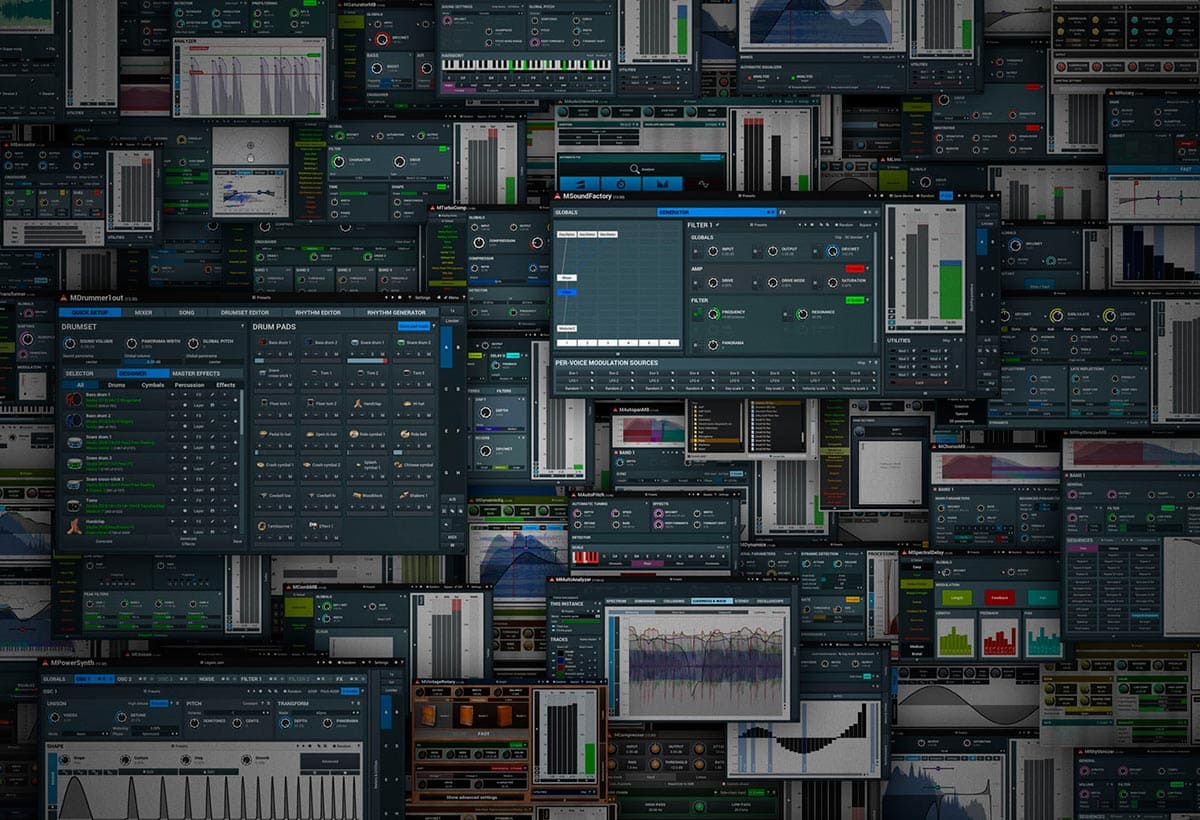This screenshot has width=1200, height=820.
Task: Open RHYTHM GENERATOR tab
Action: [x=396, y=312]
